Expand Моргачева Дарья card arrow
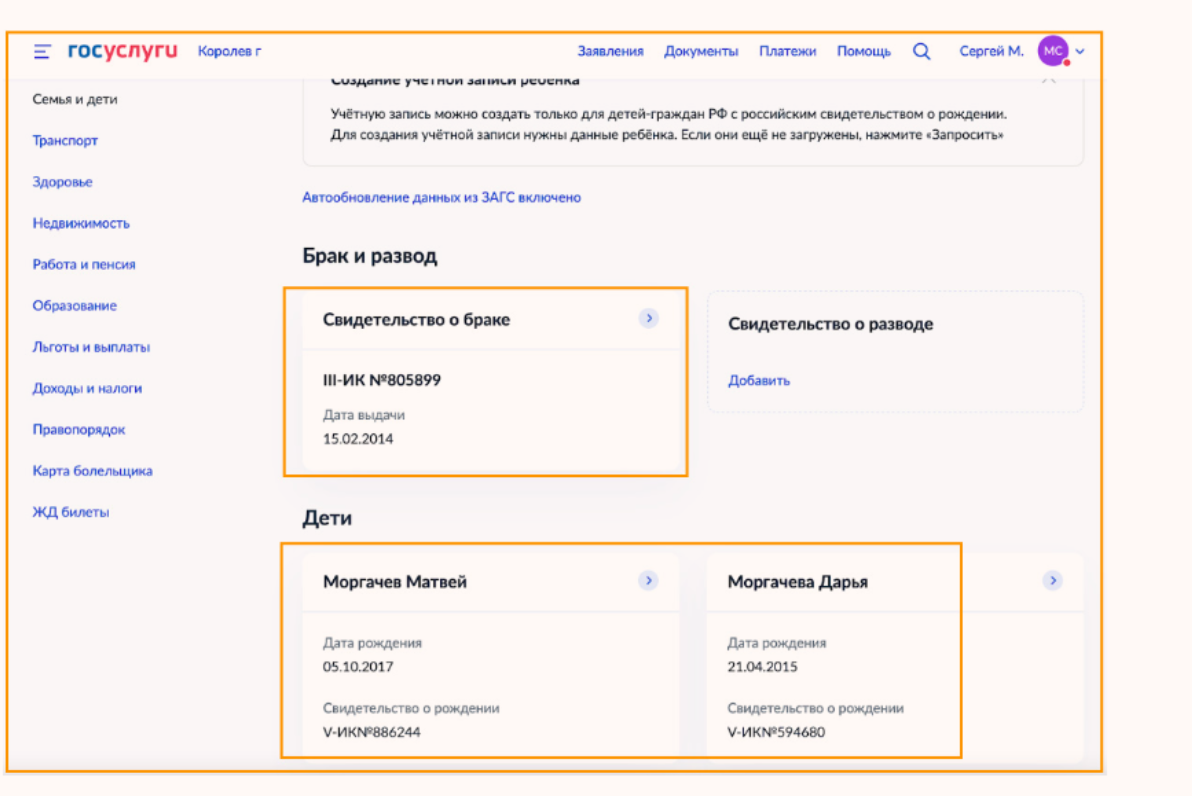Image resolution: width=1192 pixels, height=796 pixels. (1052, 581)
